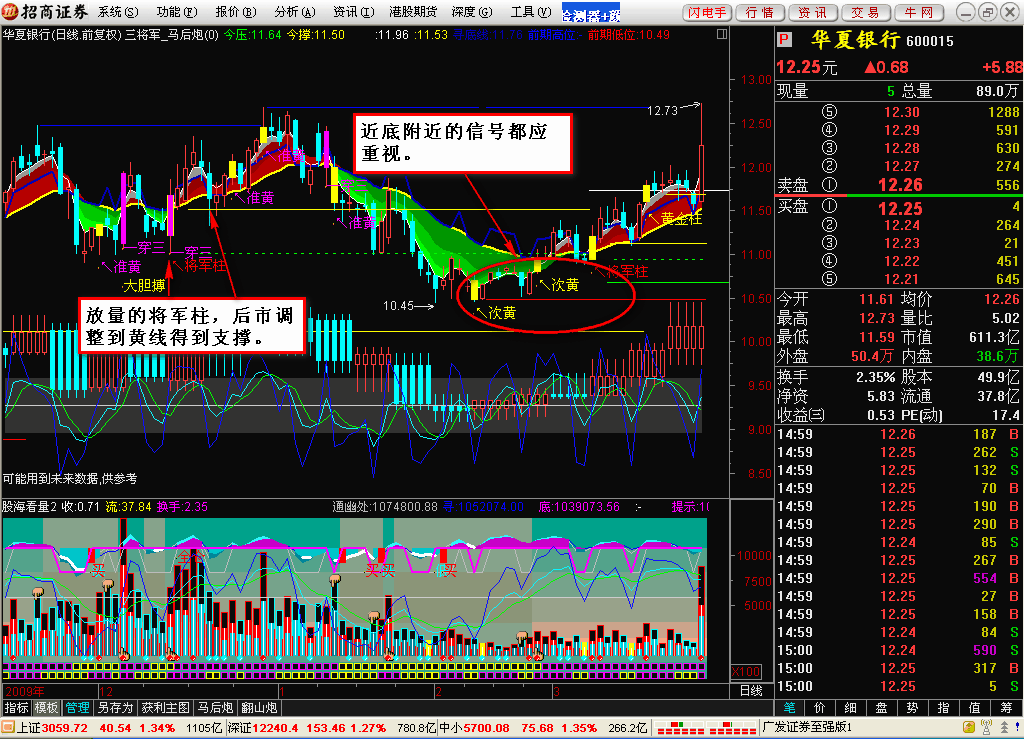The image size is (1024, 739).
Task: Click the double up-arrow icon in status bar
Action: [x=1004, y=727]
